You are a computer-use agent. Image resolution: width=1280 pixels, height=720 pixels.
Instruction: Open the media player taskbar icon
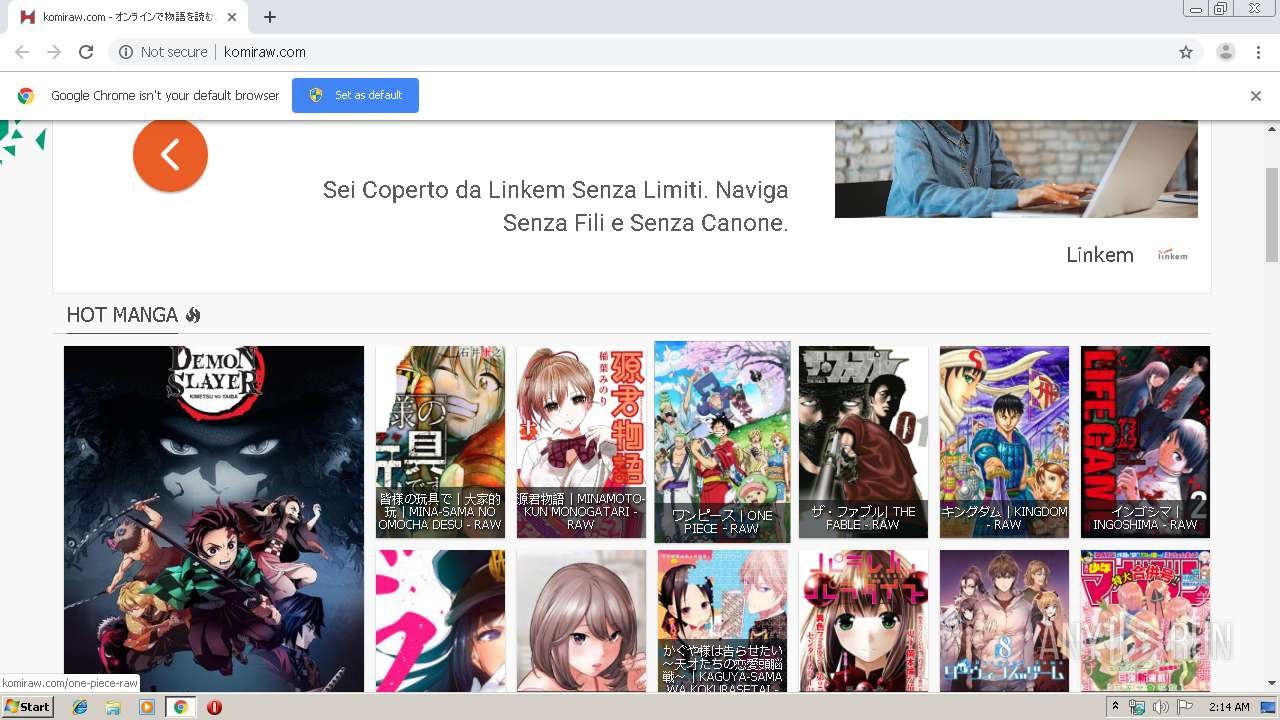click(147, 707)
